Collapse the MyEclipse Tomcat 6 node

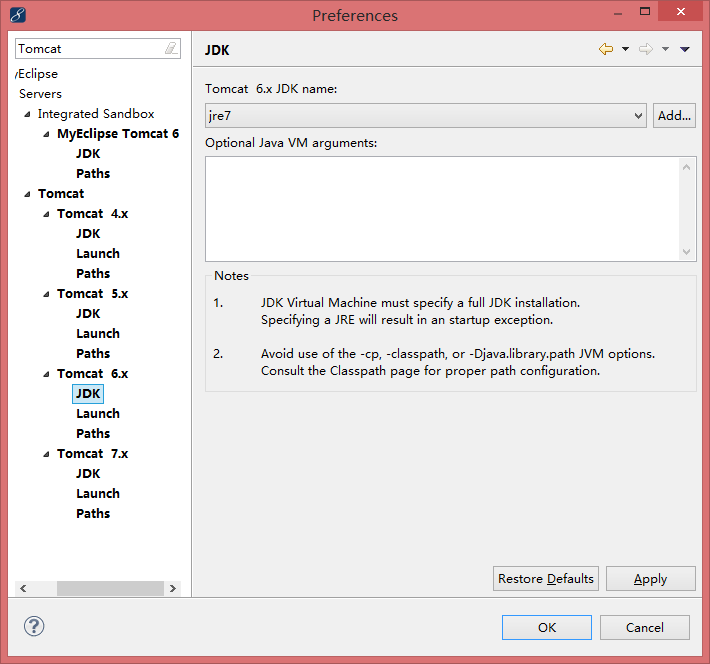pos(46,134)
